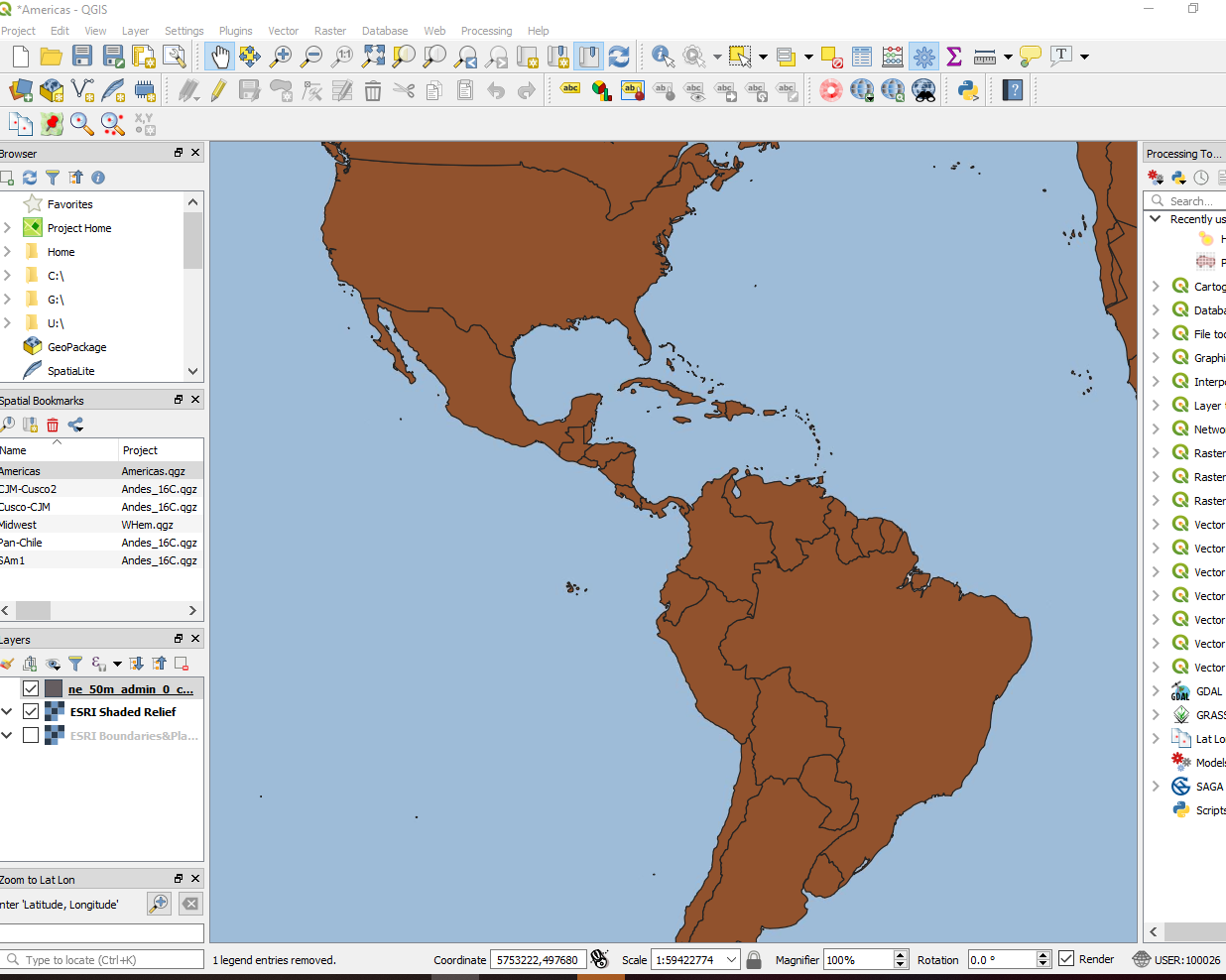Screen dimensions: 1226x980
Task: Expand the ESRI Boundaries&Places layer node
Action: coord(7,735)
